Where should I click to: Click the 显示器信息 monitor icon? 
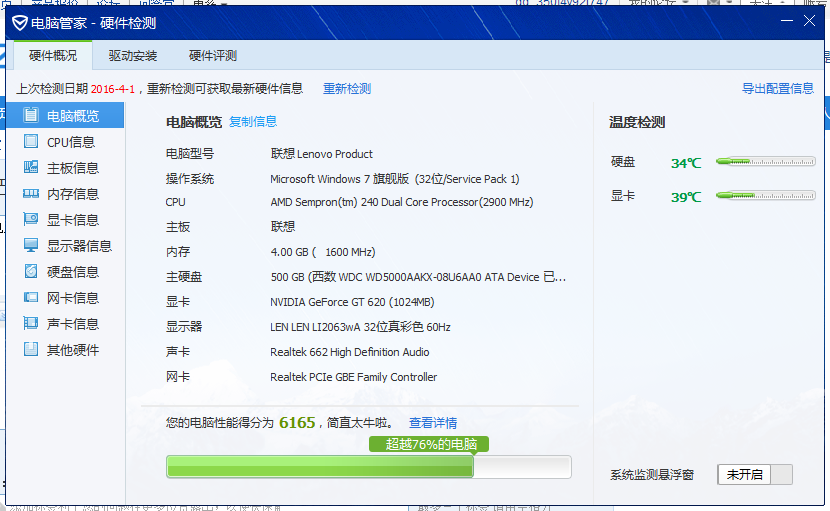[x=31, y=245]
